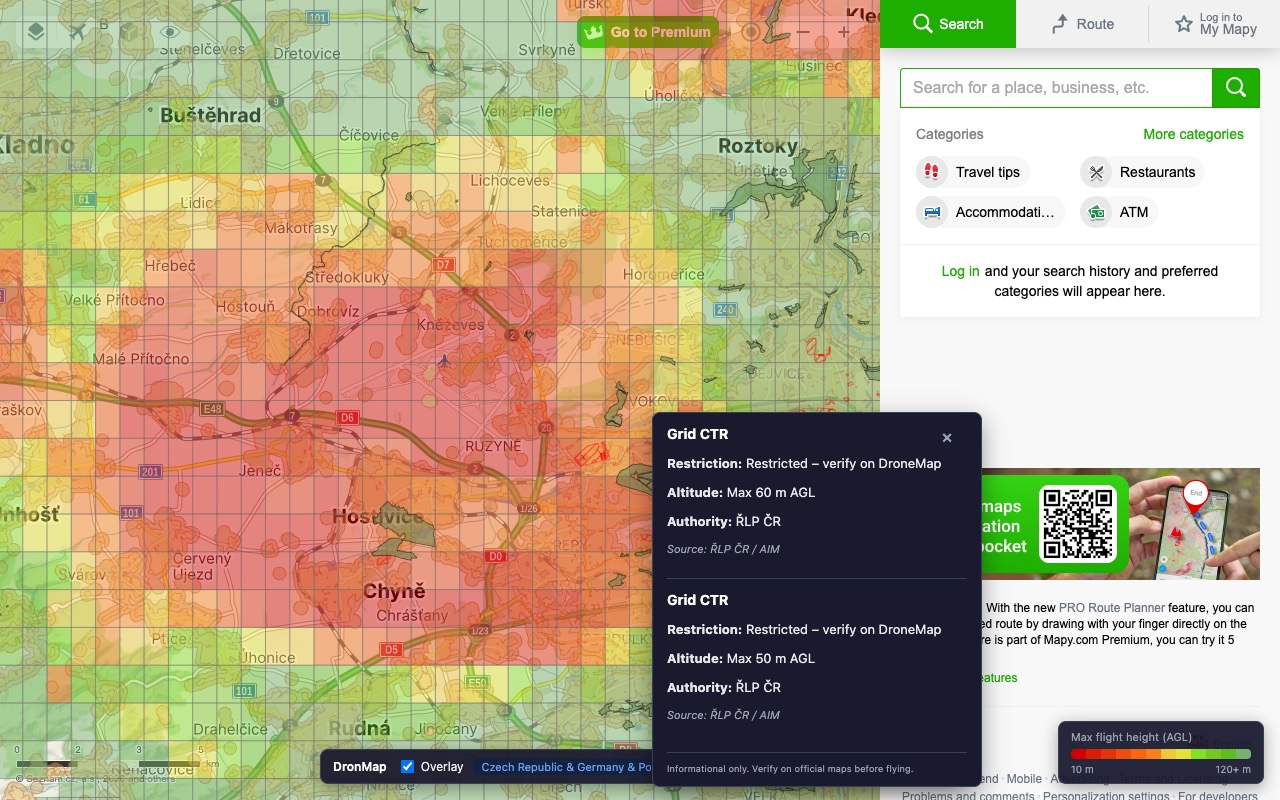Screen dimensions: 1280x800
Task: Open the map layers stack icon
Action: pos(35,32)
